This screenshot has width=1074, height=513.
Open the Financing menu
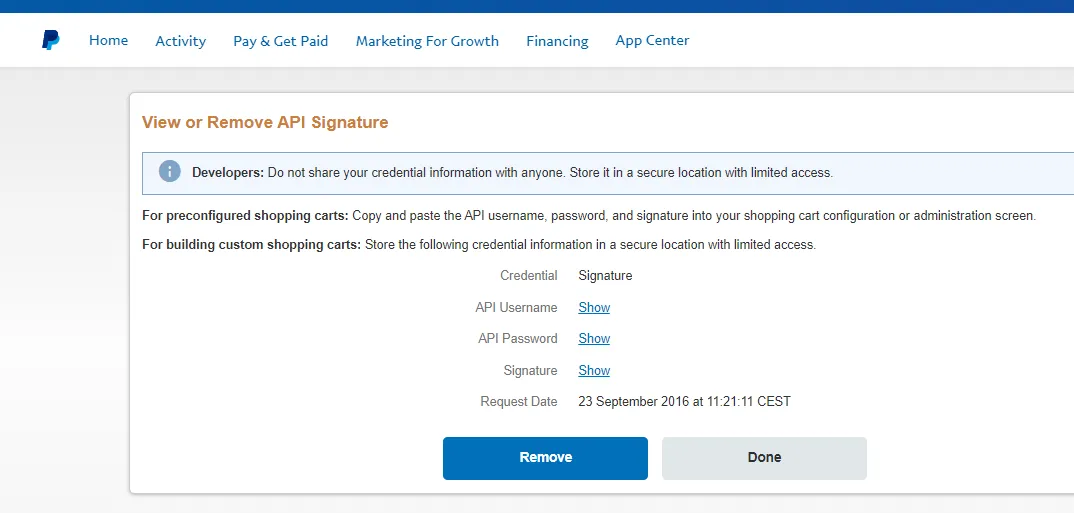point(558,41)
